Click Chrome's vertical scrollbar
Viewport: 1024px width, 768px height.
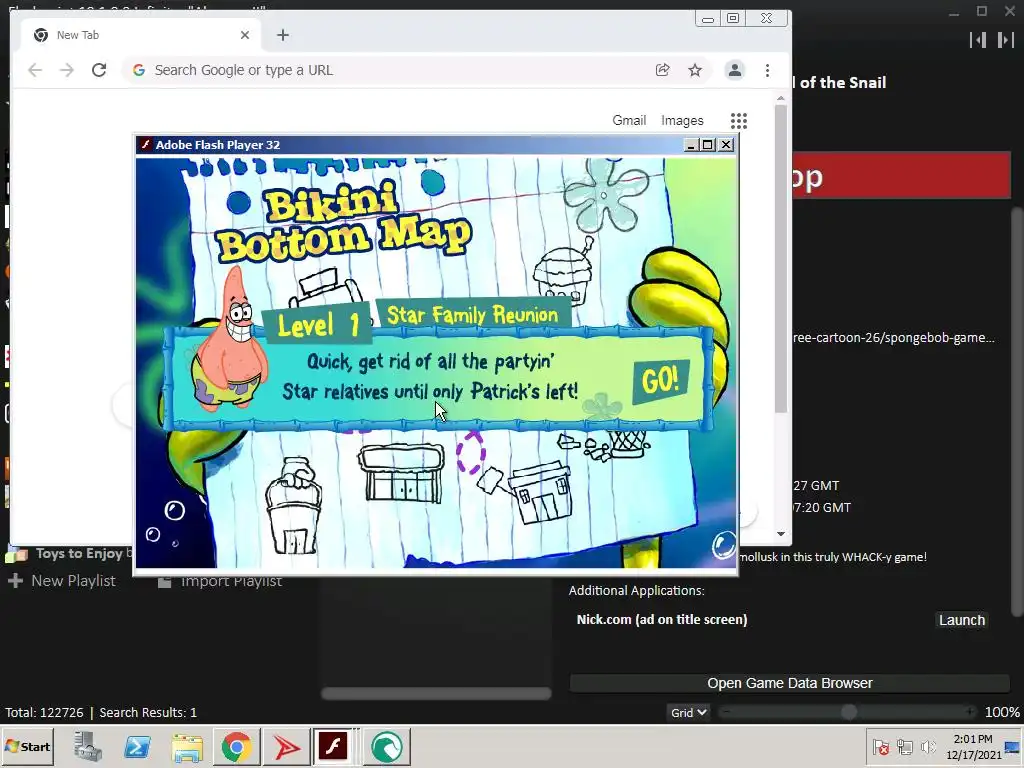tap(780, 259)
